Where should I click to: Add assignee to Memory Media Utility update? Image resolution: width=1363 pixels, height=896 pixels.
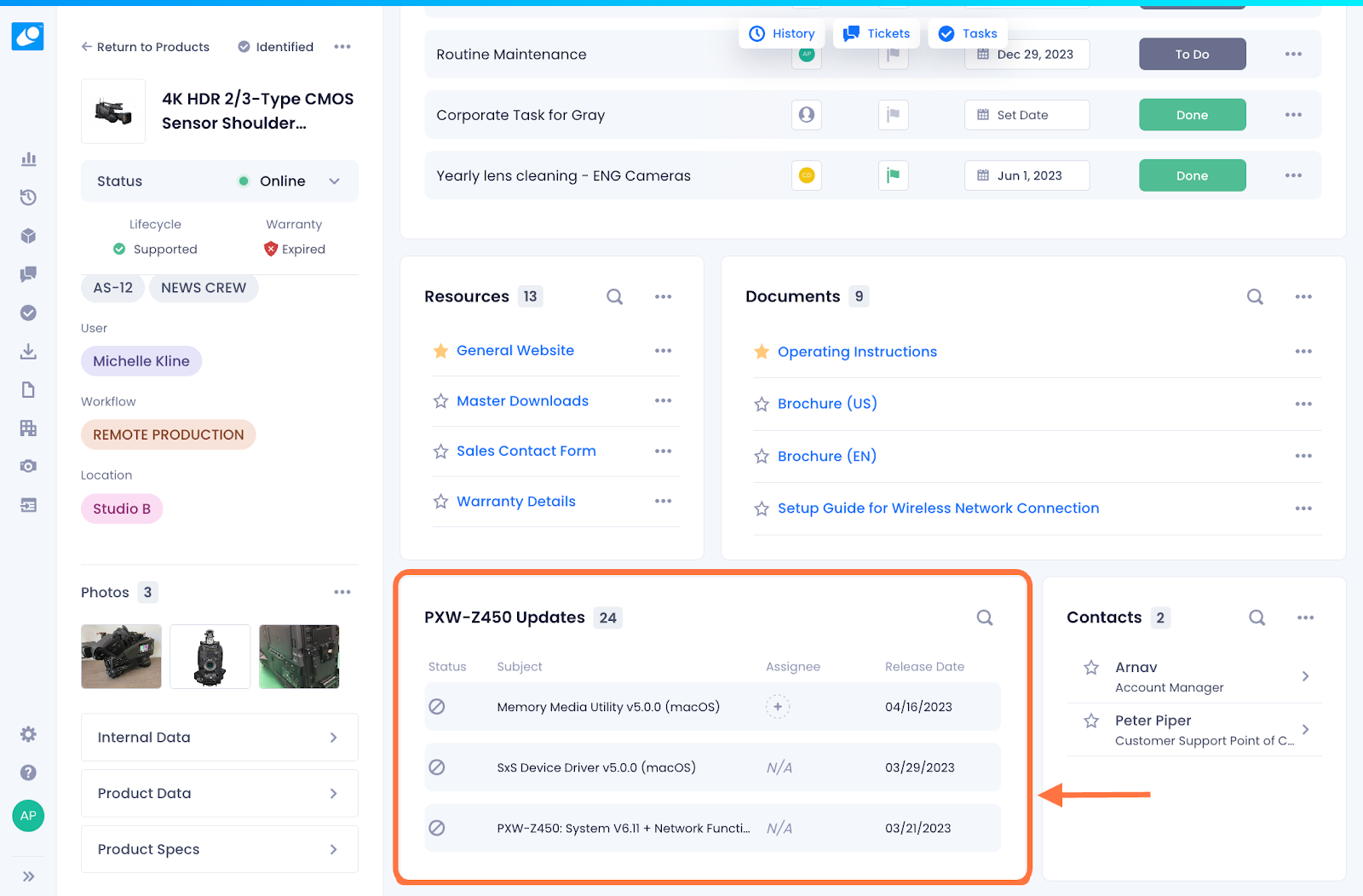pos(778,706)
